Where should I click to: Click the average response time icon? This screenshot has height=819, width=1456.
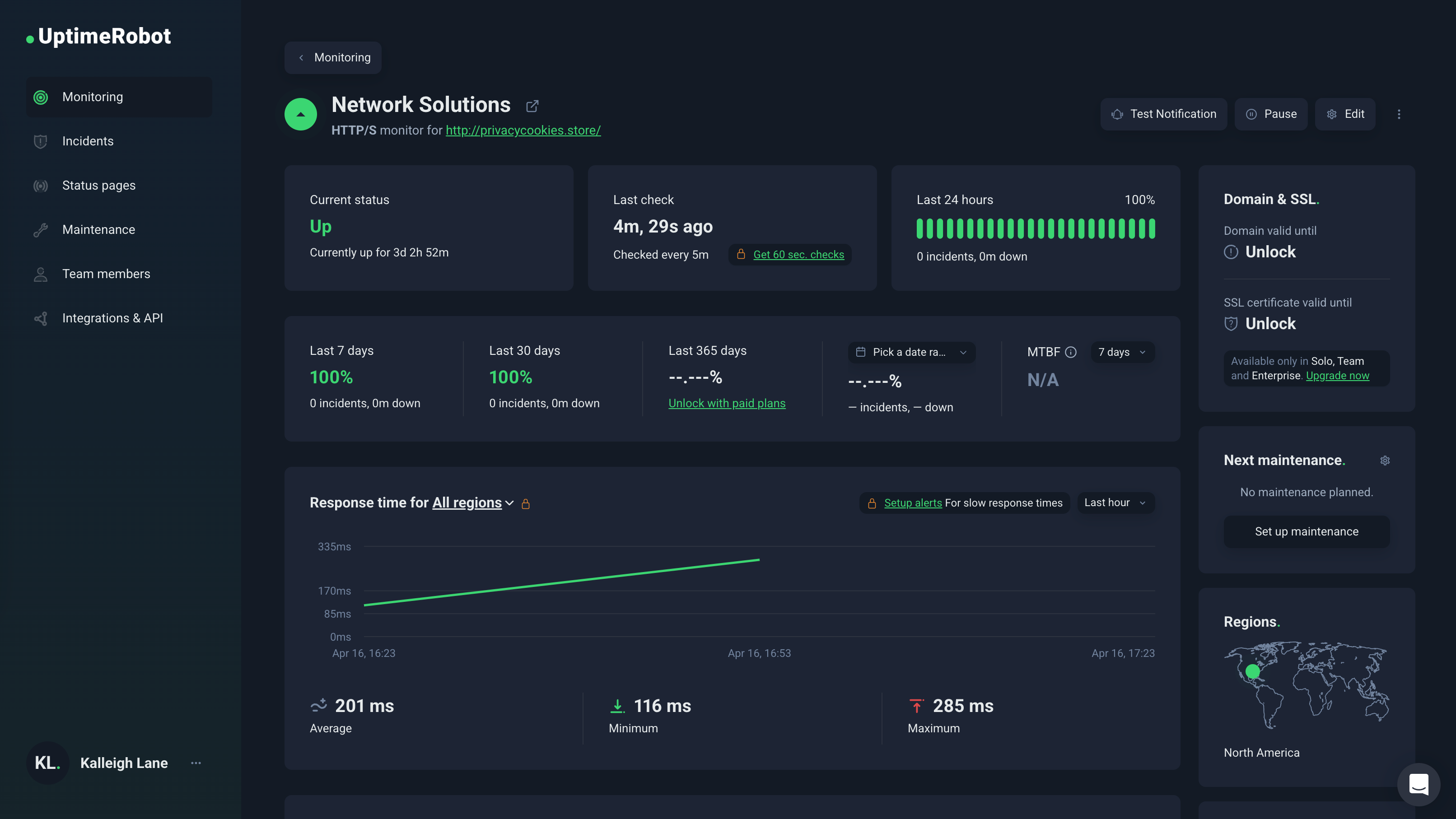tap(319, 705)
